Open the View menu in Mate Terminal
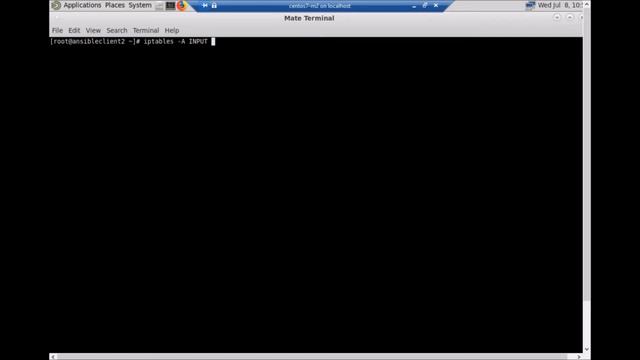The width and height of the screenshot is (640, 360). [x=93, y=31]
